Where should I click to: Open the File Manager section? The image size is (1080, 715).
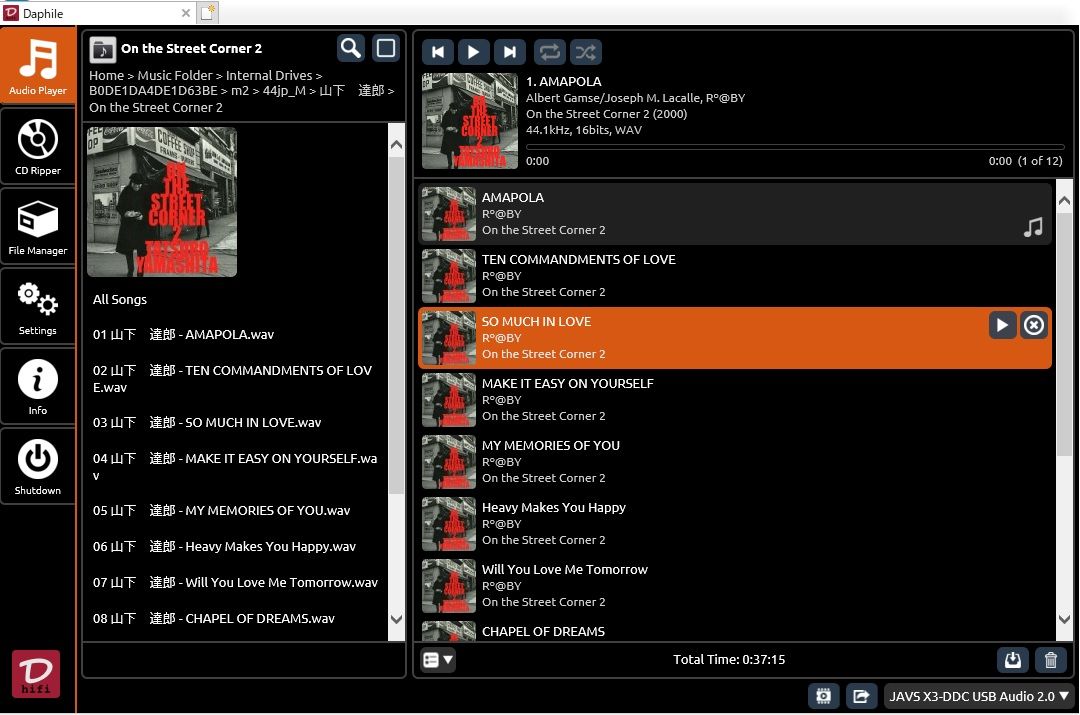tap(38, 226)
